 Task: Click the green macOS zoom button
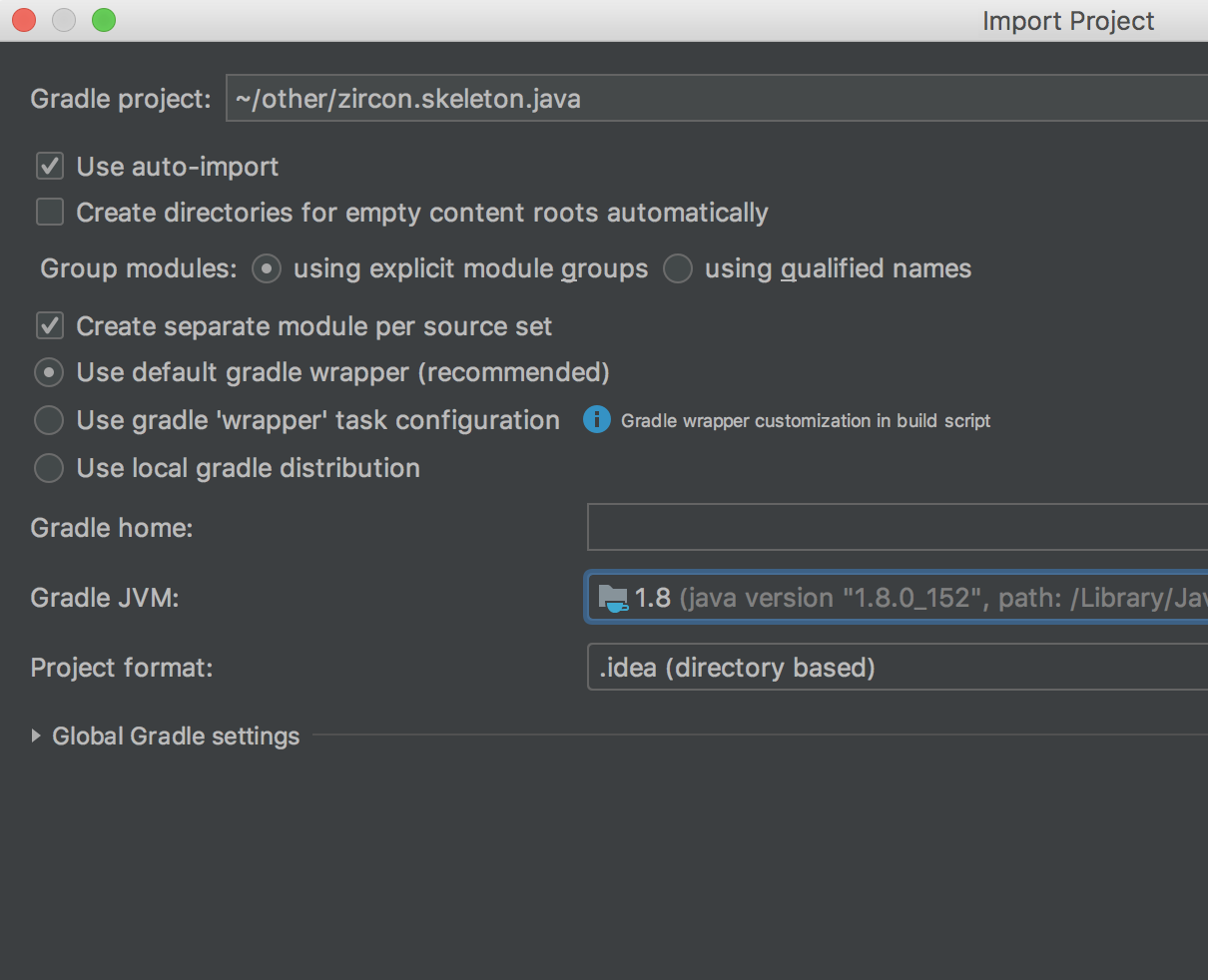[x=104, y=20]
